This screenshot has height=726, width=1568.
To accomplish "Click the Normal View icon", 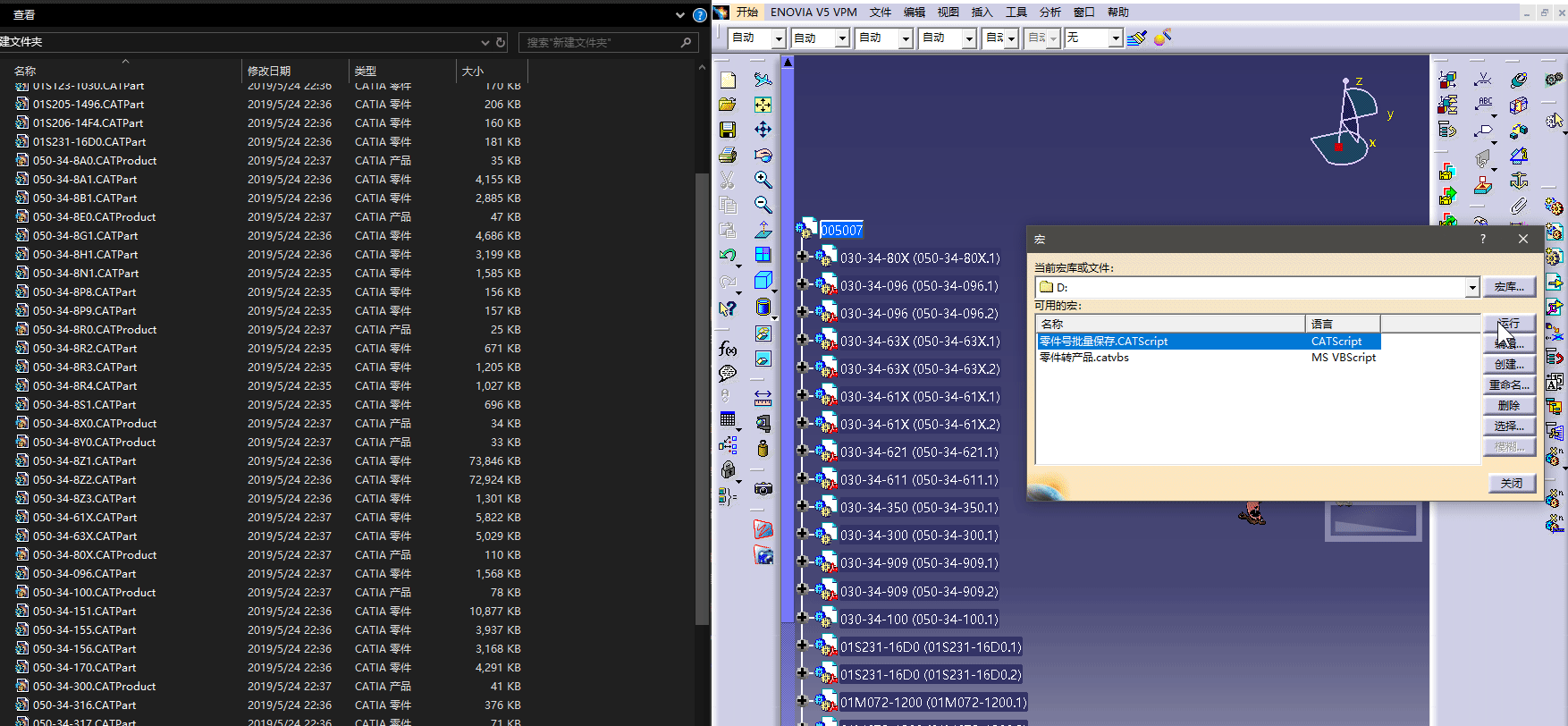I will [763, 230].
